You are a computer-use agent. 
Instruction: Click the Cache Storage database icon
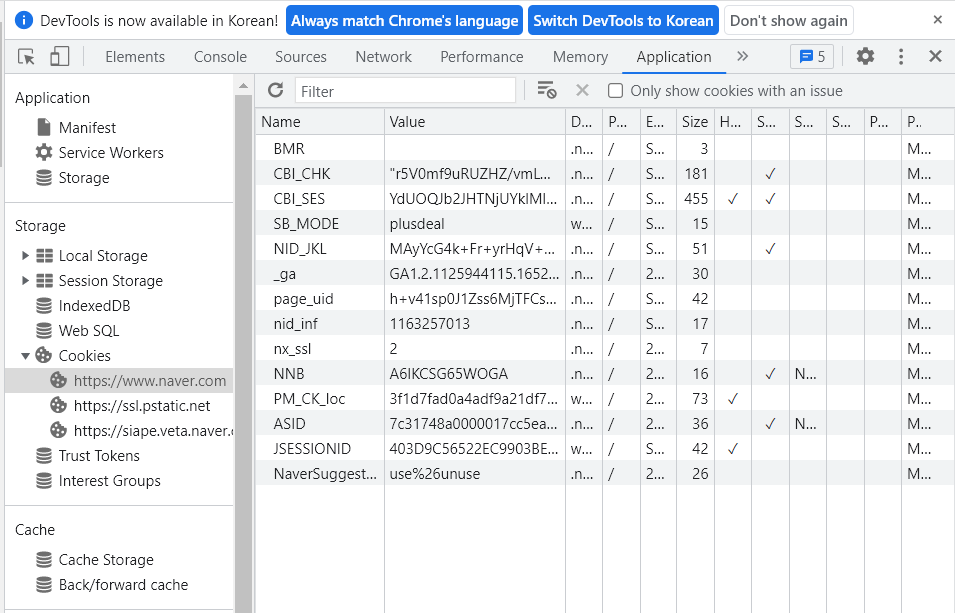(44, 559)
